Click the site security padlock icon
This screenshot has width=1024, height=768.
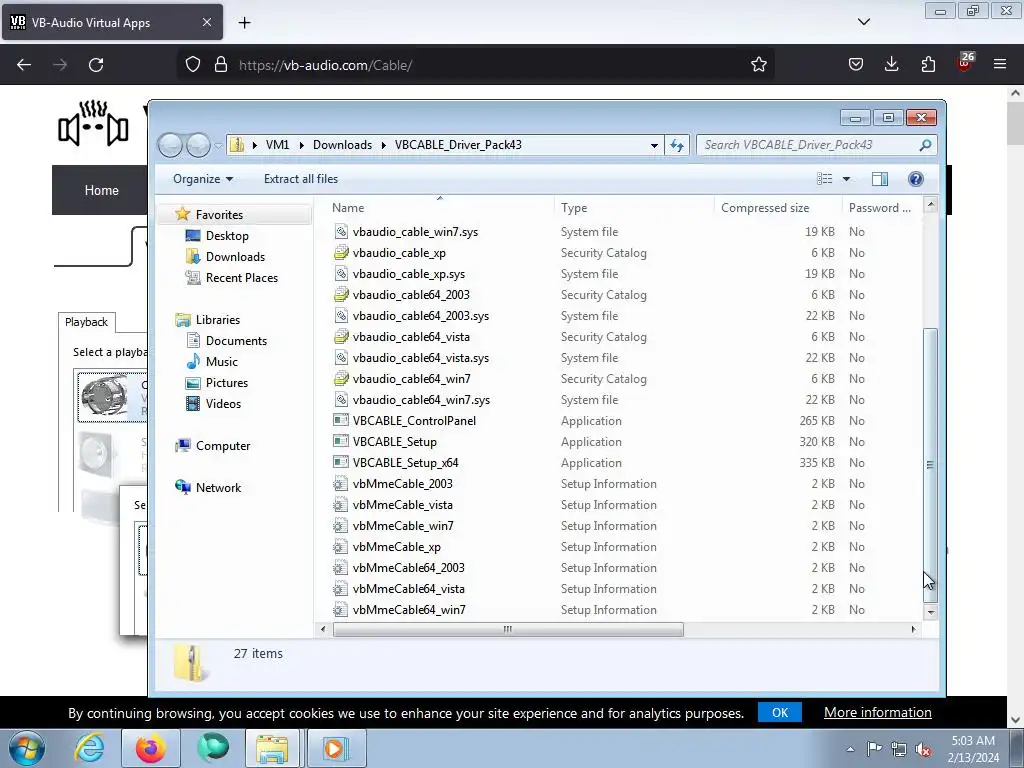click(221, 64)
